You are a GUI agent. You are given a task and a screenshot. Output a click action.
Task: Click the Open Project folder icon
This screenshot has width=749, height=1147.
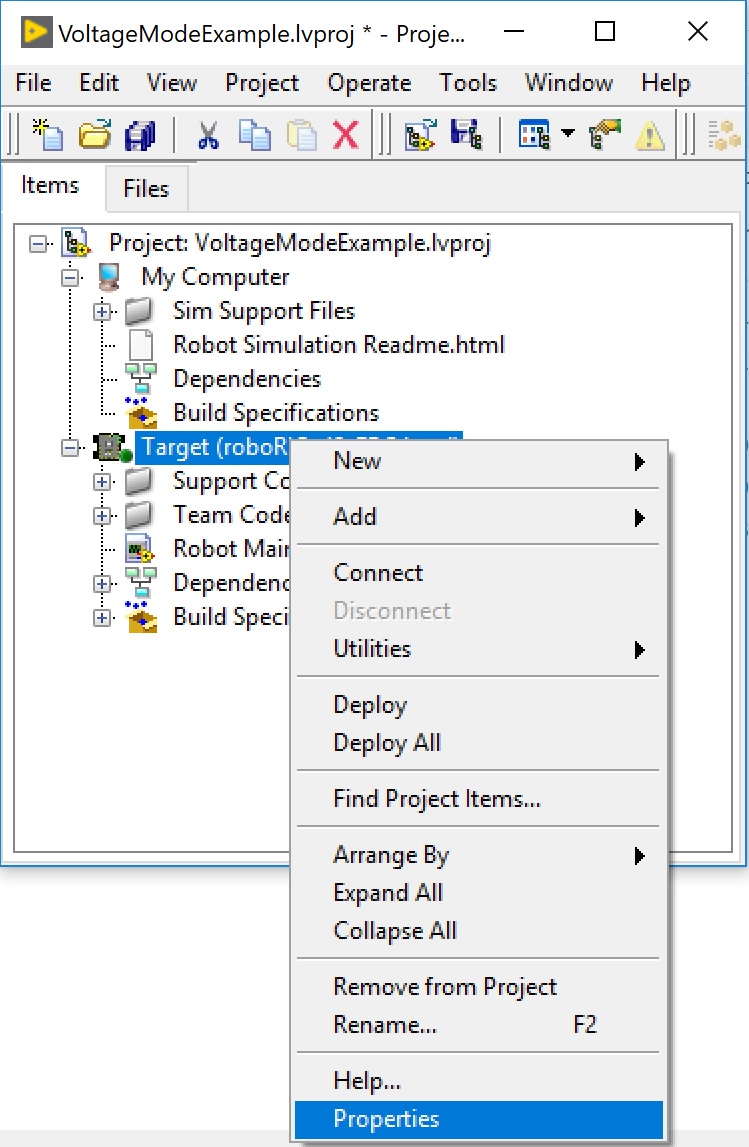[94, 135]
